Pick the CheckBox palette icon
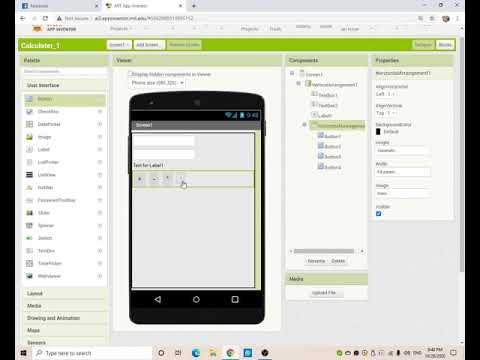Image resolution: width=480 pixels, height=360 pixels. click(x=29, y=111)
